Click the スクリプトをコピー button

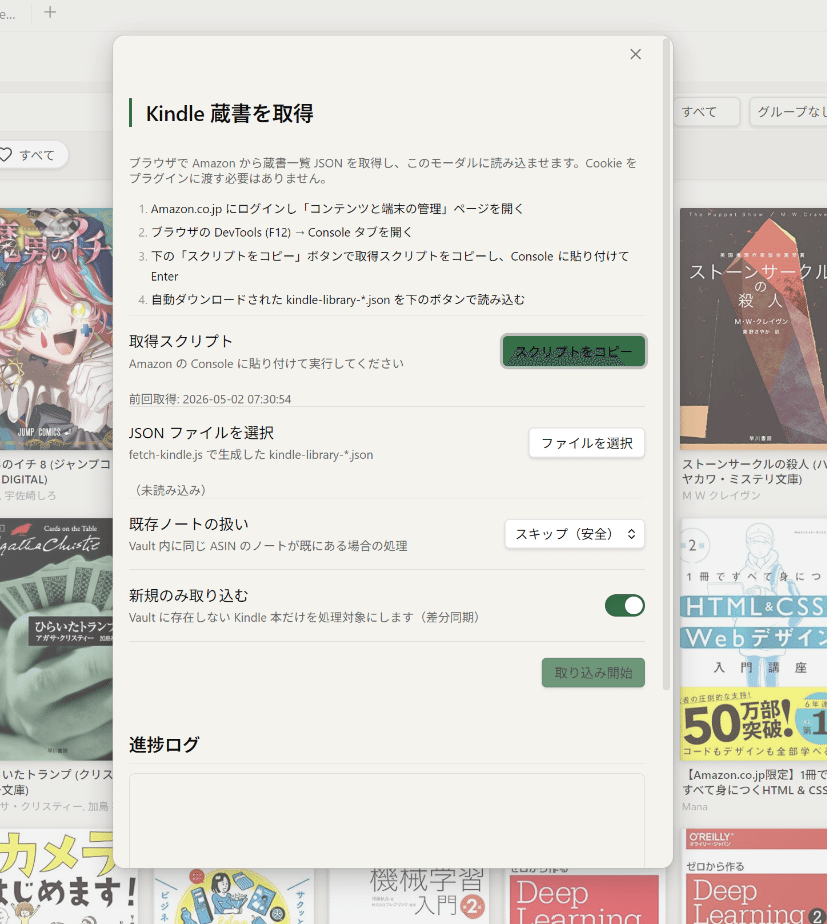click(574, 352)
